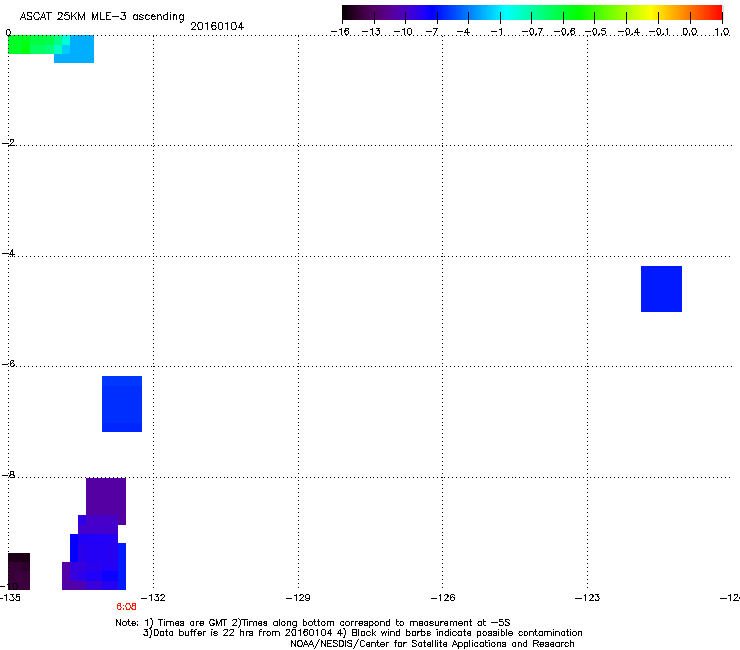The width and height of the screenshot is (740, 650).
Task: Click colorbar label -13
Action: click(x=371, y=32)
